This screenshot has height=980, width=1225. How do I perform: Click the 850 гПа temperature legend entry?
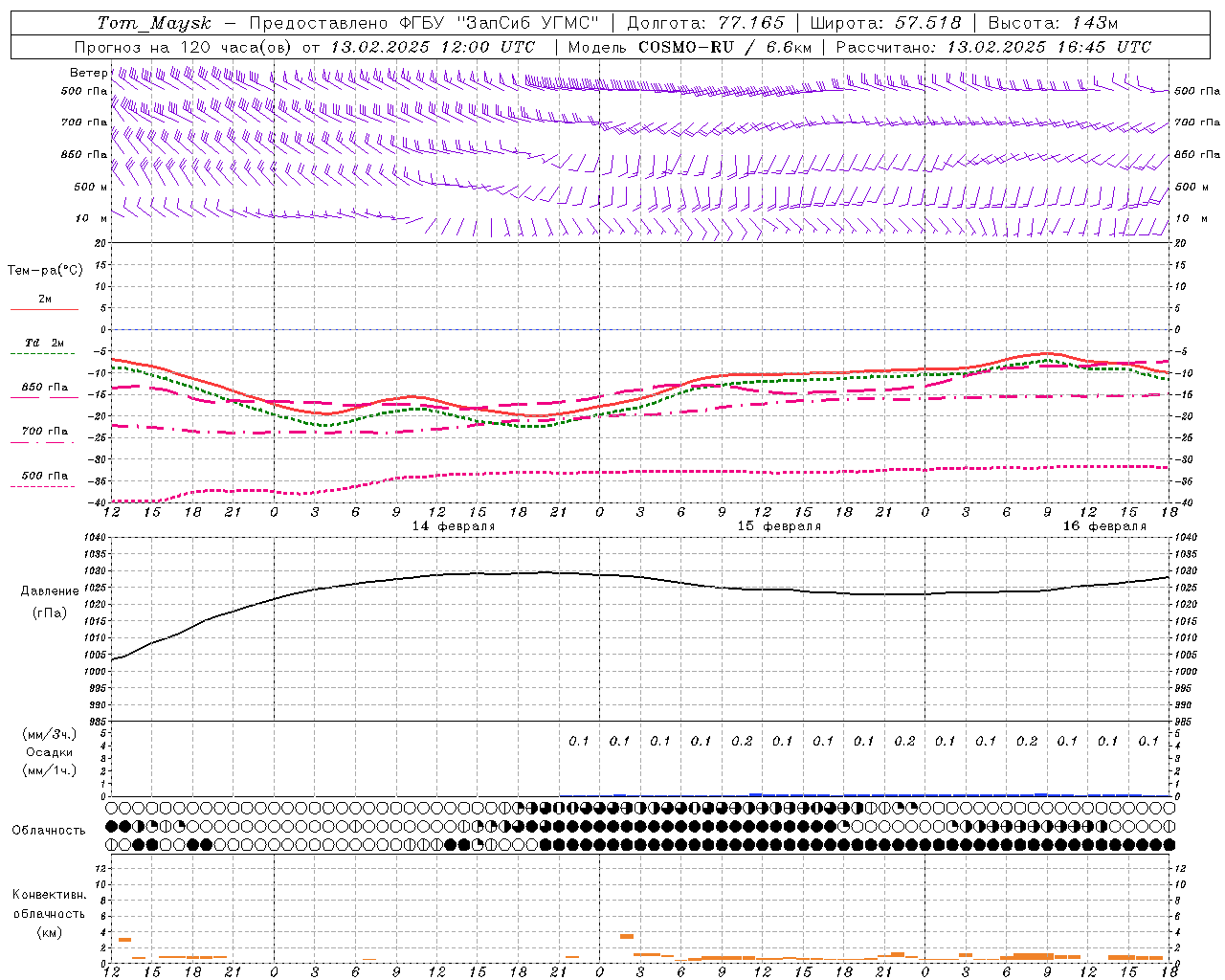coord(45,388)
